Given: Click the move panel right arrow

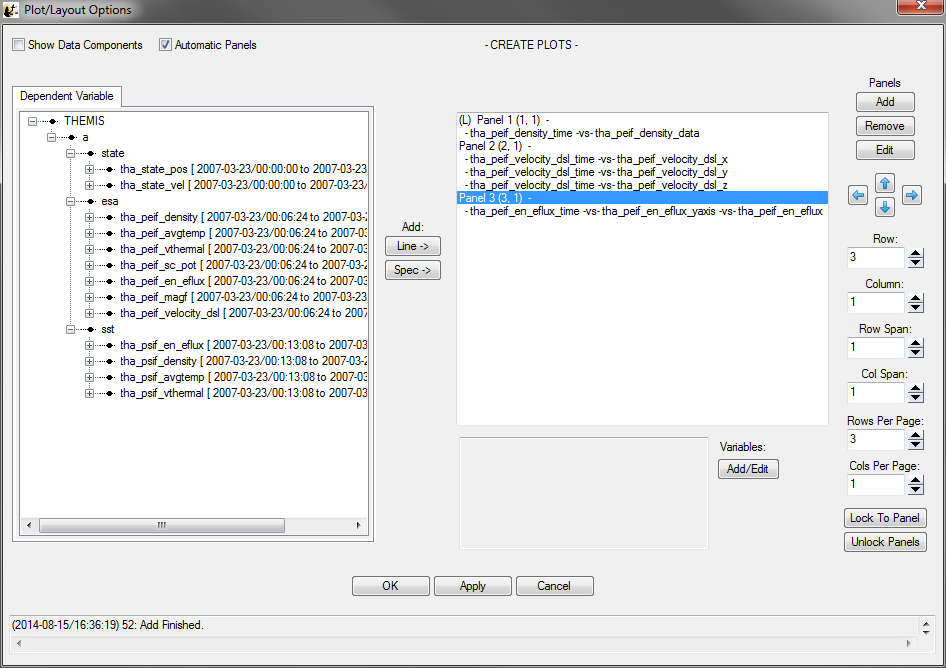Looking at the screenshot, I should click(912, 196).
